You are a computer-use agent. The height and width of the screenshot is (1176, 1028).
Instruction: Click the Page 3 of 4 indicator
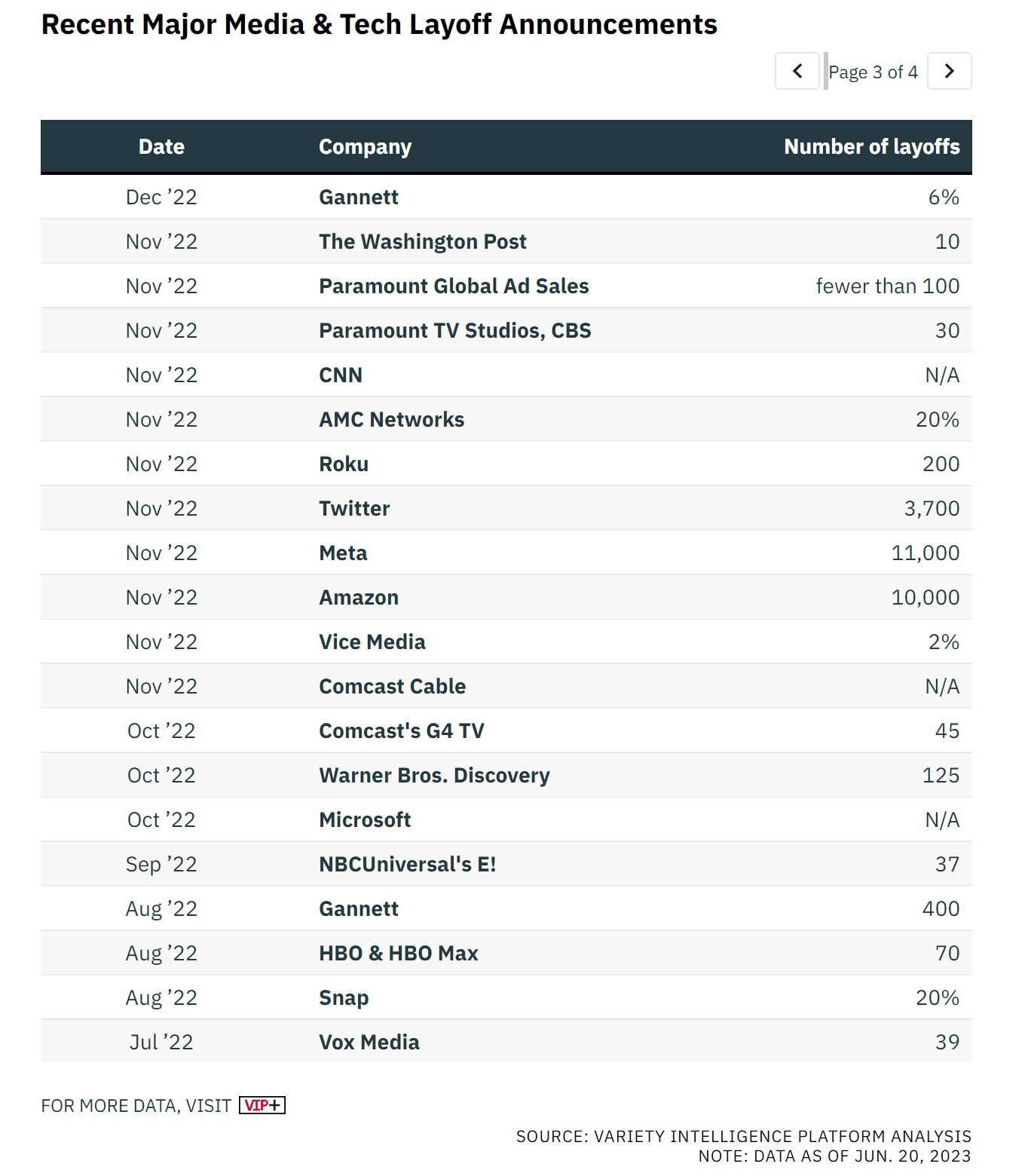pos(873,72)
